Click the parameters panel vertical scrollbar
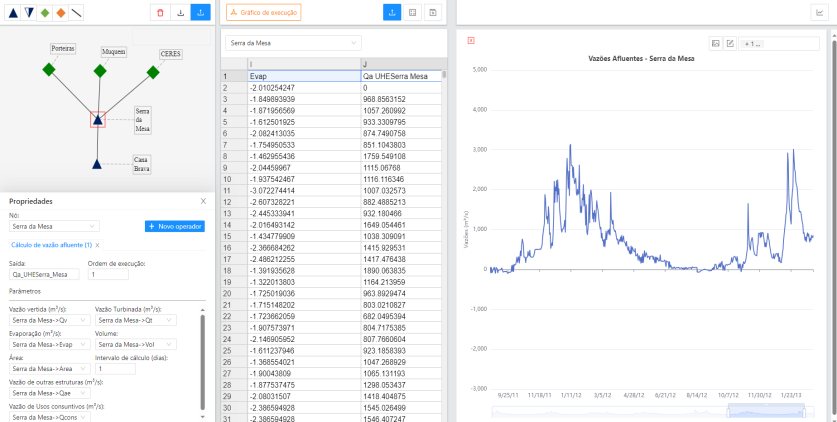Viewport: 837px width, 422px height. click(x=202, y=362)
